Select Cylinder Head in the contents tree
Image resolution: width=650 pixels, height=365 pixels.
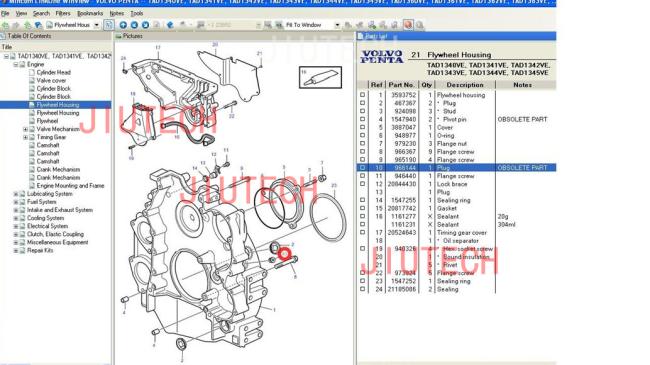point(53,73)
